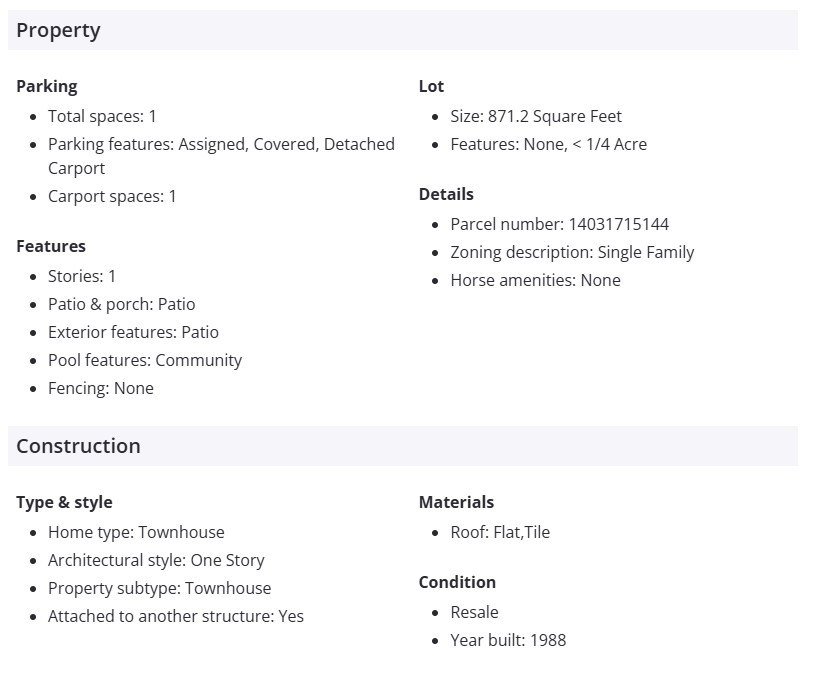This screenshot has width=835, height=673.
Task: Click the Fencing: None entry
Action: coord(101,388)
